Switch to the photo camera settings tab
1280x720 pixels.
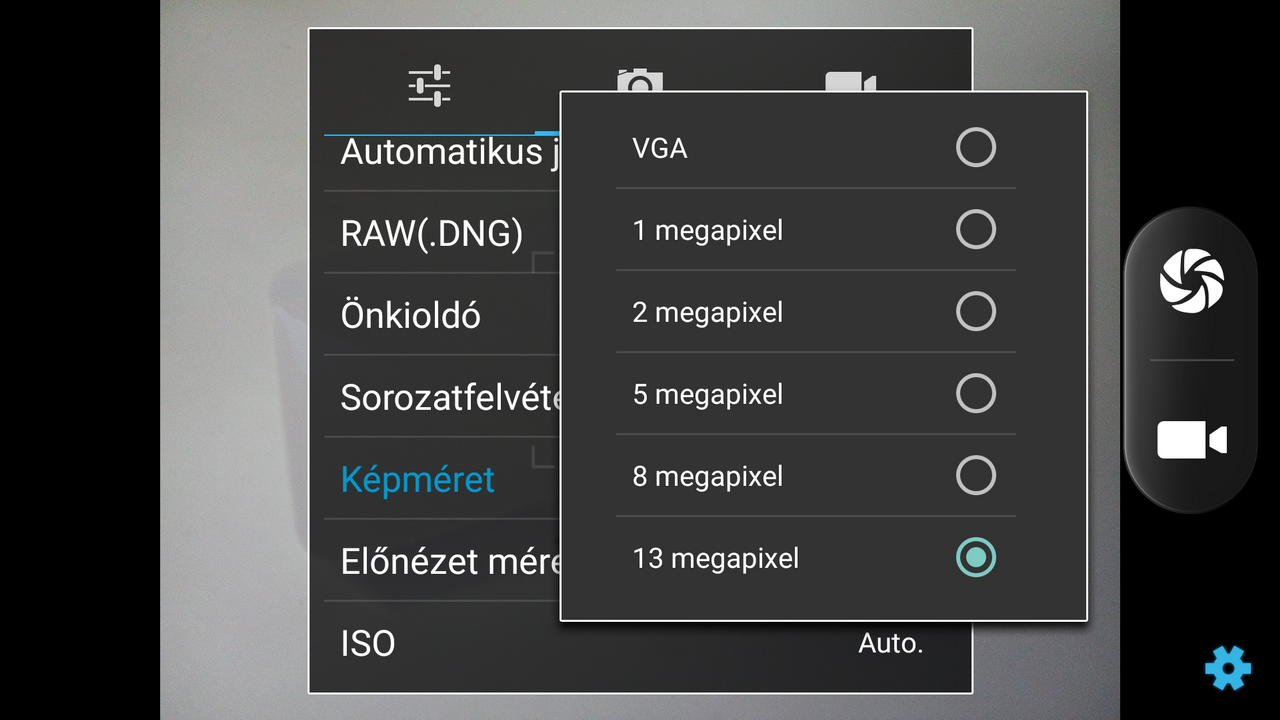click(x=640, y=79)
